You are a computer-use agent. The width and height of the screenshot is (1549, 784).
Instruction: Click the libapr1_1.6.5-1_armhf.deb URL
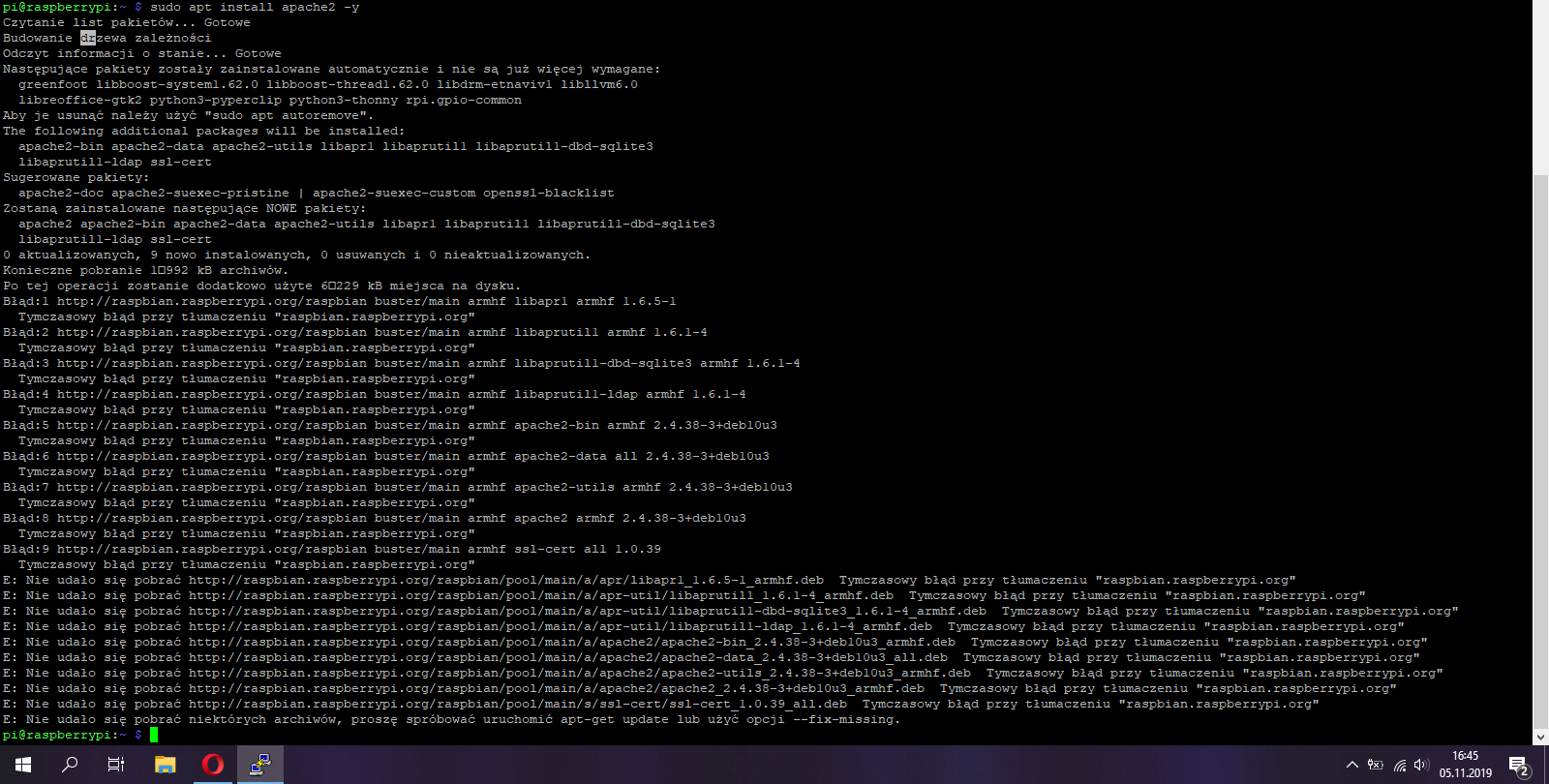click(506, 580)
